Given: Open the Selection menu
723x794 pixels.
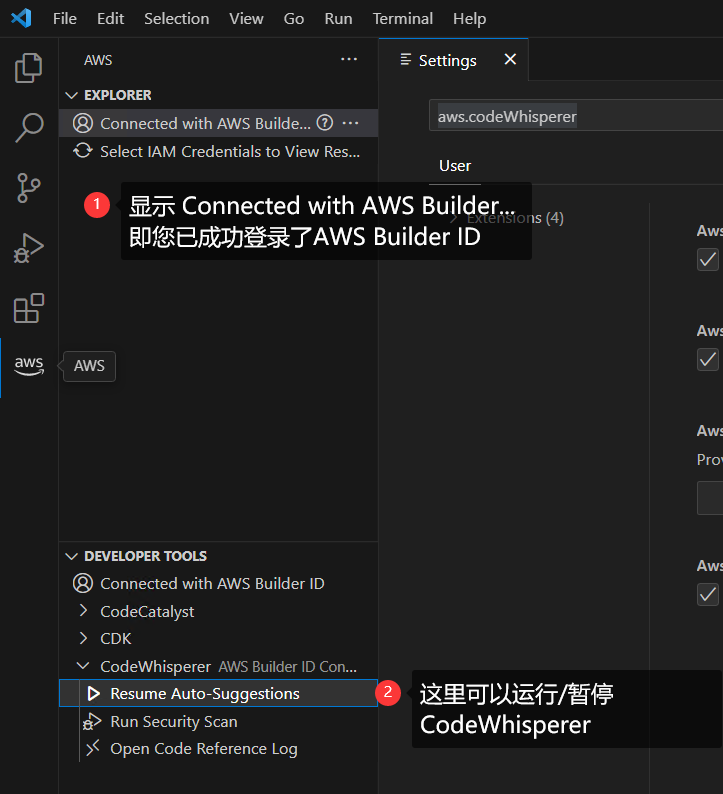Looking at the screenshot, I should (x=177, y=19).
